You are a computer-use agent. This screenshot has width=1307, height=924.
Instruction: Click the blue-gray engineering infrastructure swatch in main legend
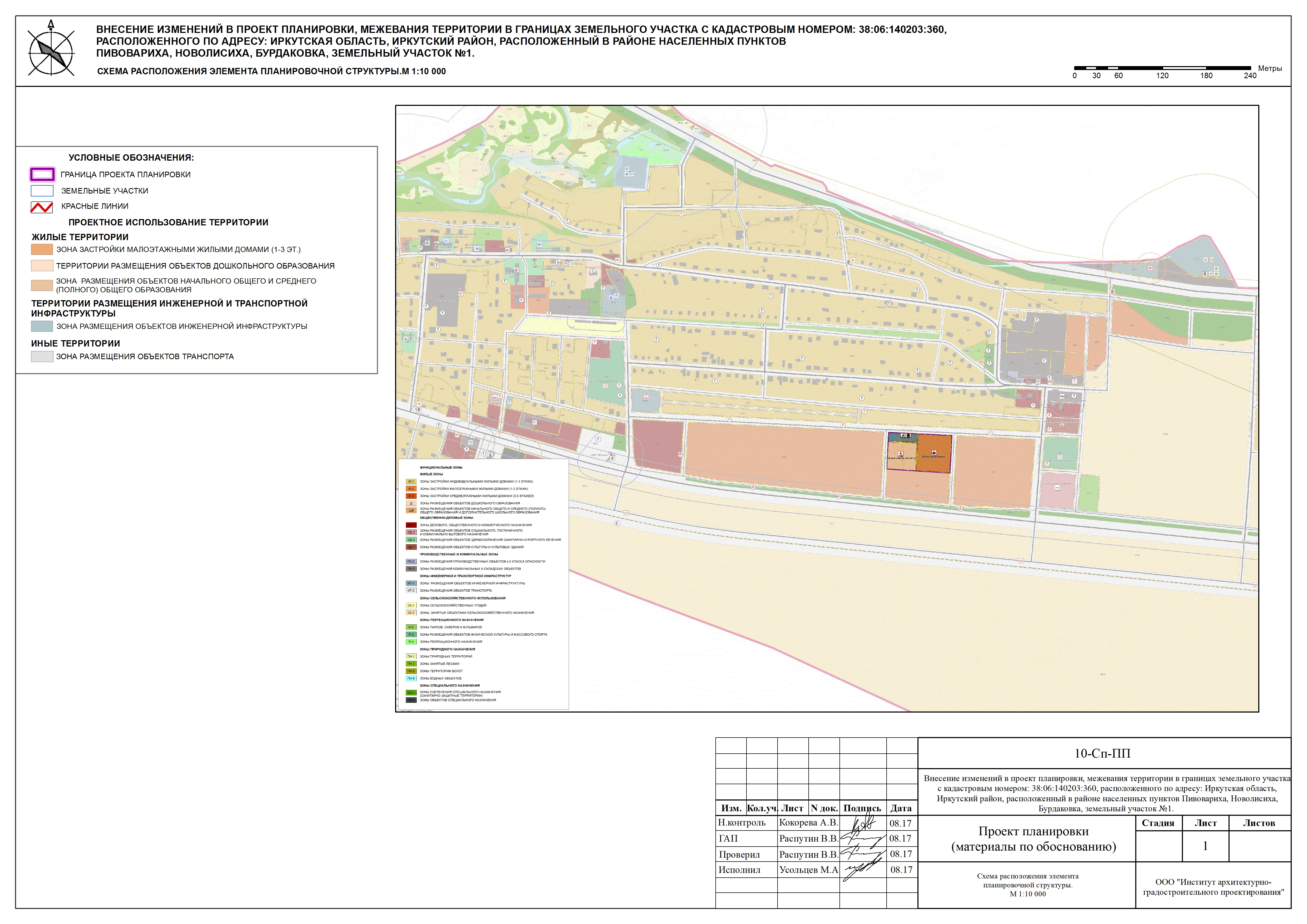coord(42,326)
